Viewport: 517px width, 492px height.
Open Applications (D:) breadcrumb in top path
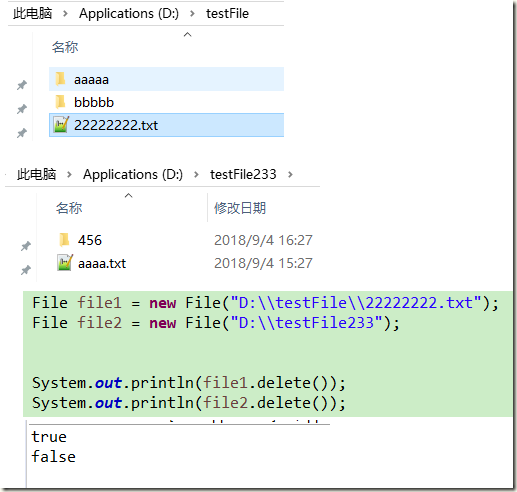(x=129, y=14)
